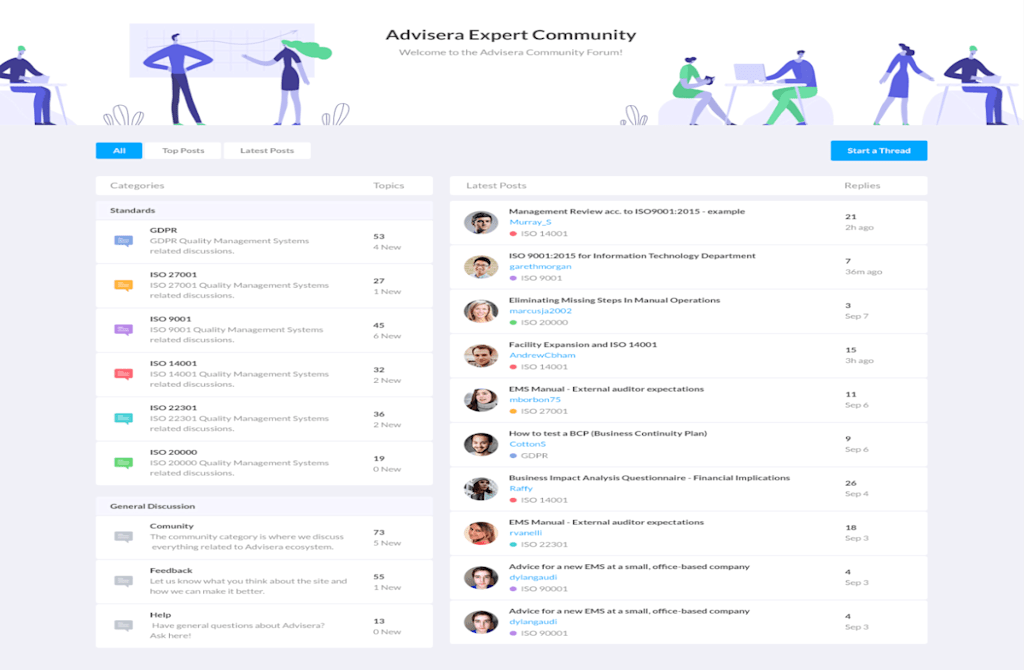
Task: Switch to the Top Posts tab
Action: tap(183, 151)
